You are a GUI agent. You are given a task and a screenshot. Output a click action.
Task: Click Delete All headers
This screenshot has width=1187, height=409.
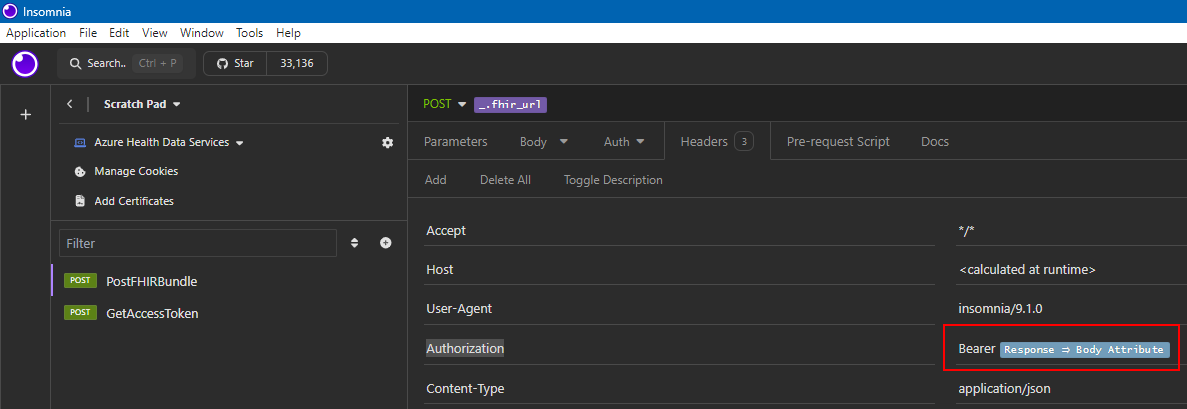coord(505,180)
